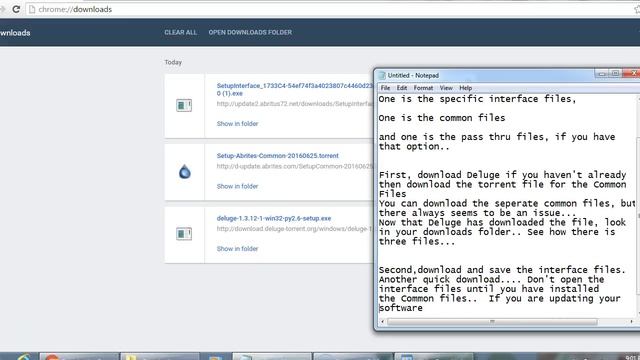Click the Notepad scroll-left arrow

(x=382, y=322)
